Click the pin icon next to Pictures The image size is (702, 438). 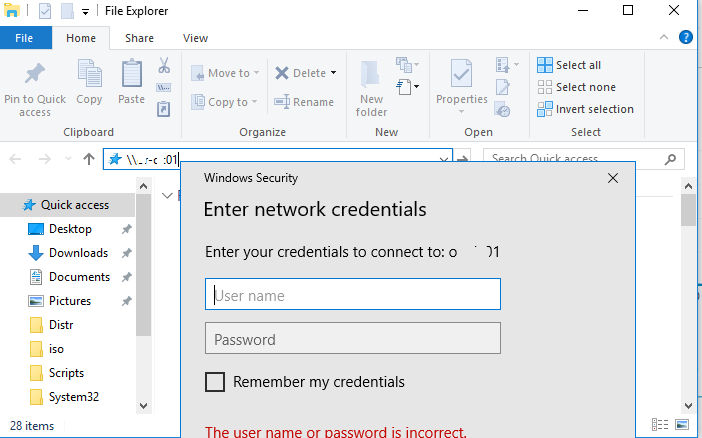pos(127,301)
